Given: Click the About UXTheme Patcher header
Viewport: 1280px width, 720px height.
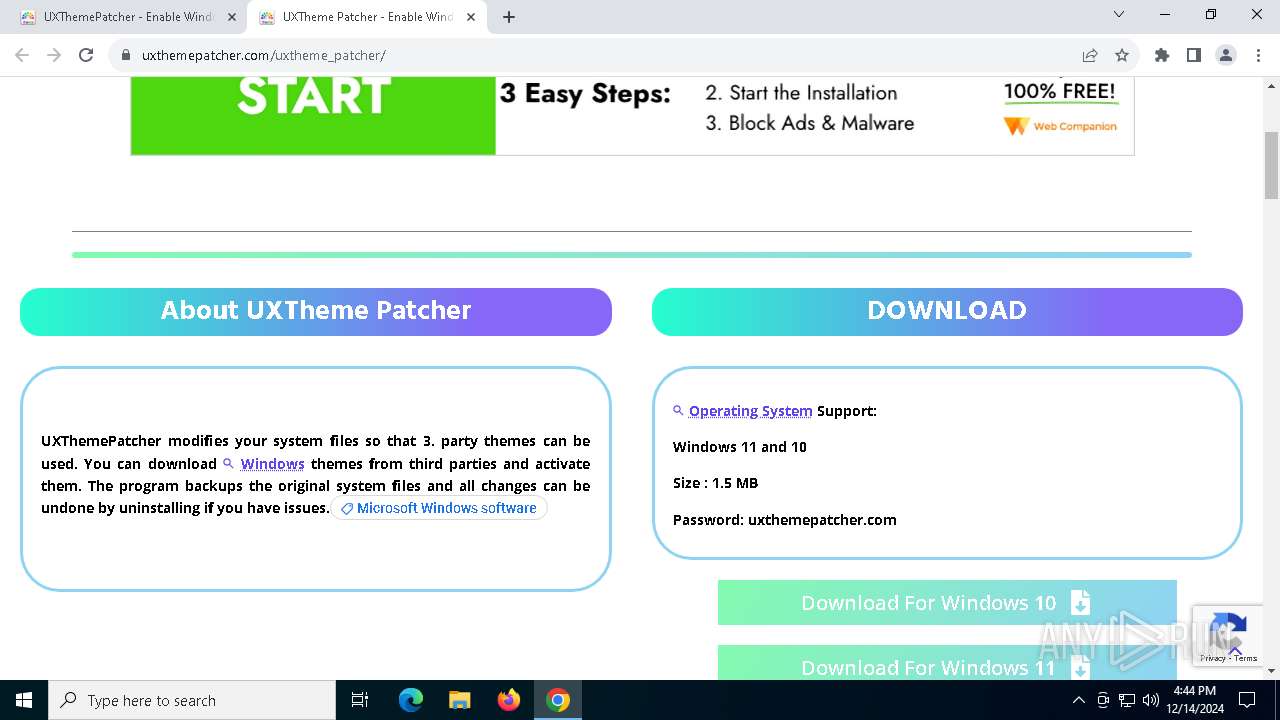Looking at the screenshot, I should (316, 311).
